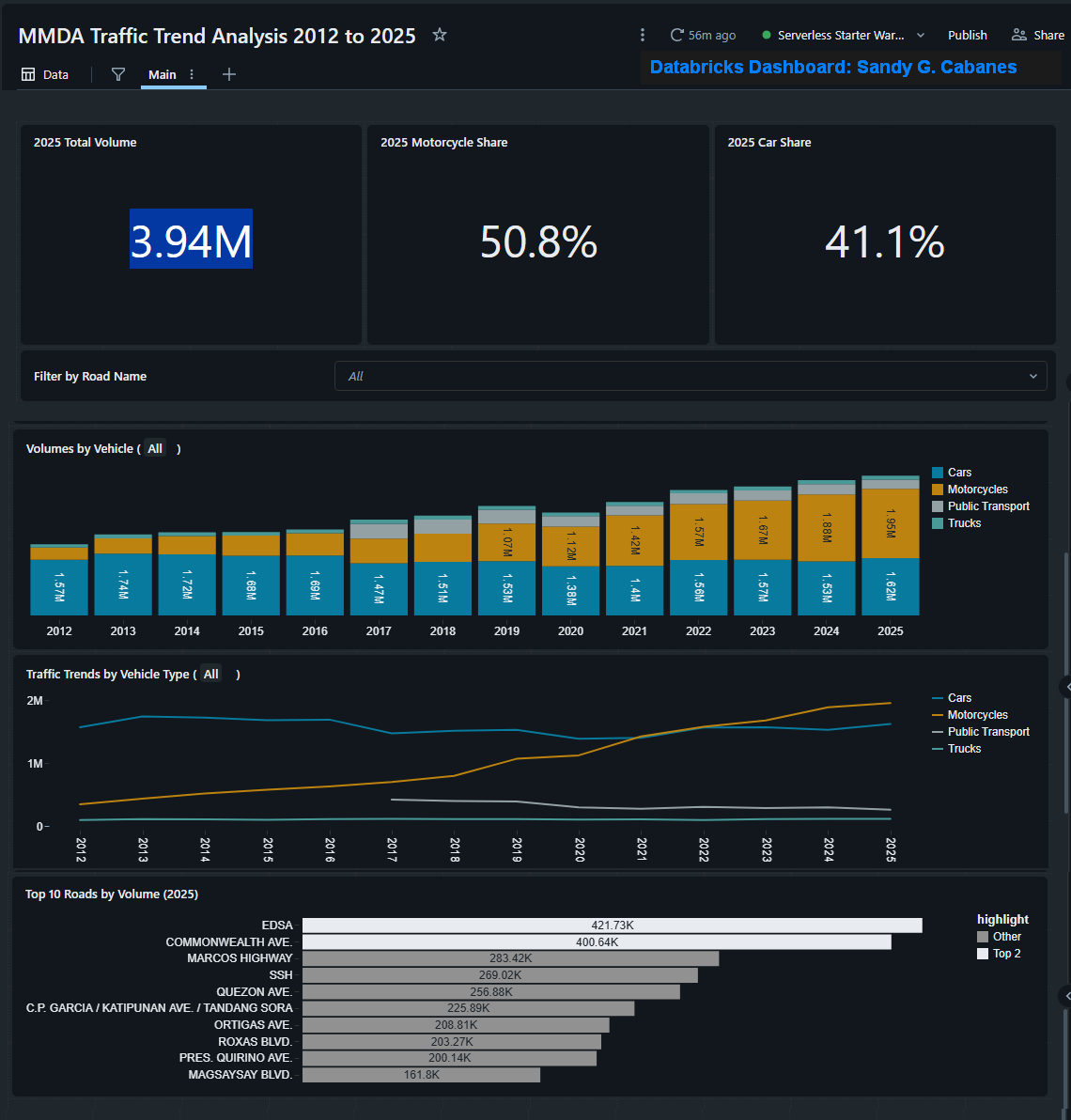Expand side panel arrow beside line chart
Image resolution: width=1071 pixels, height=1120 pixels.
click(x=1066, y=687)
